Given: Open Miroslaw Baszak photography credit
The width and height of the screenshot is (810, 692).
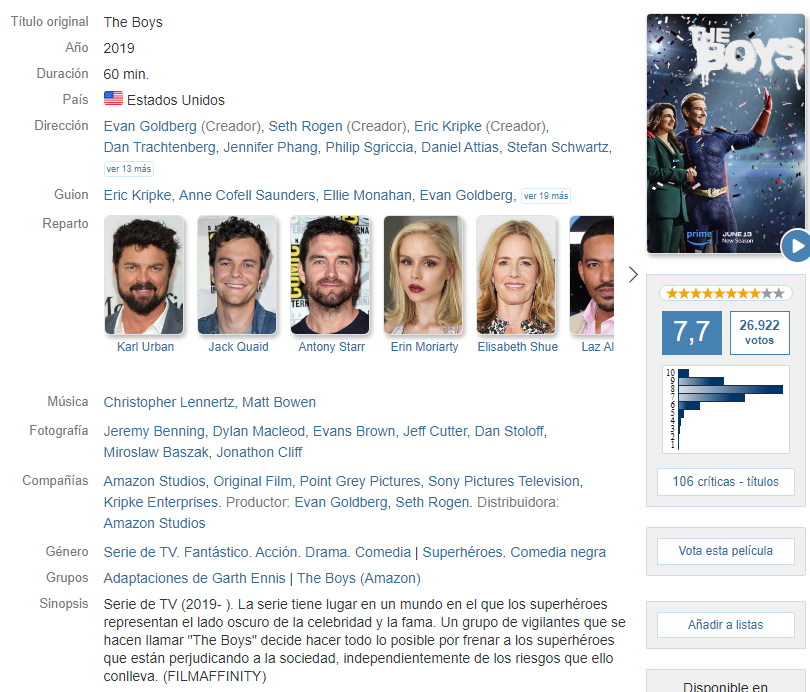Looking at the screenshot, I should coord(156,452).
